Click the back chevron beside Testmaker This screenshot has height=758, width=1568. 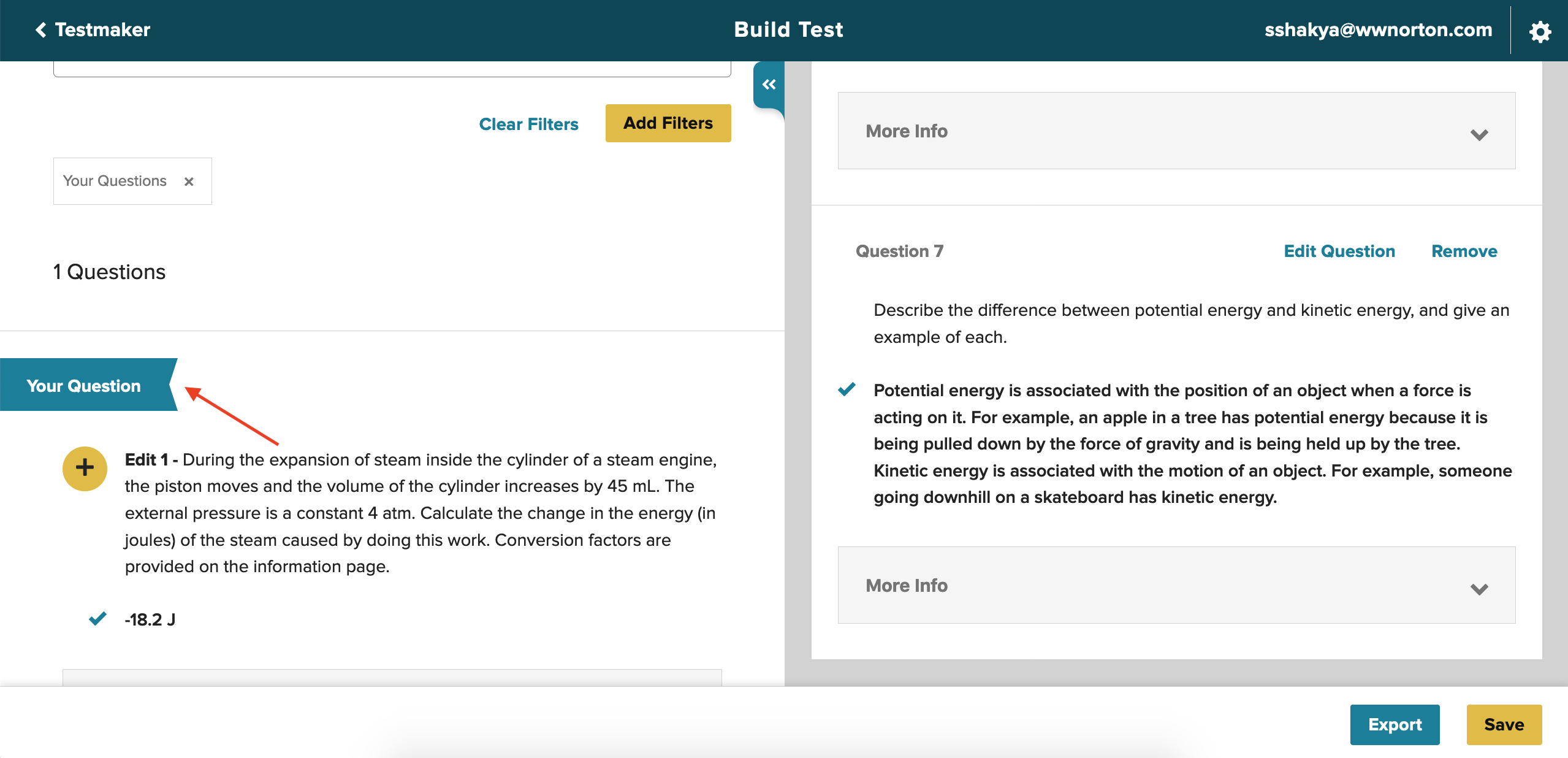(x=40, y=29)
